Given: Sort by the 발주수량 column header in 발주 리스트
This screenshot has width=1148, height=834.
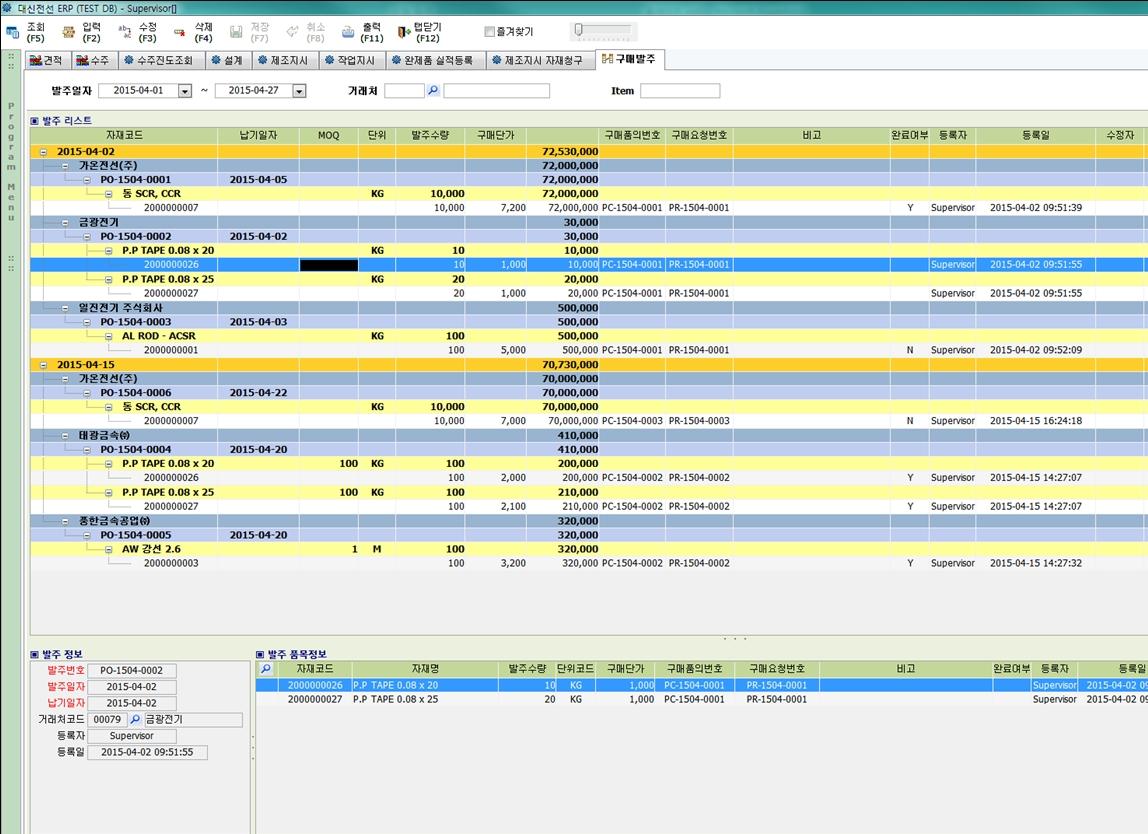Looking at the screenshot, I should 430,135.
